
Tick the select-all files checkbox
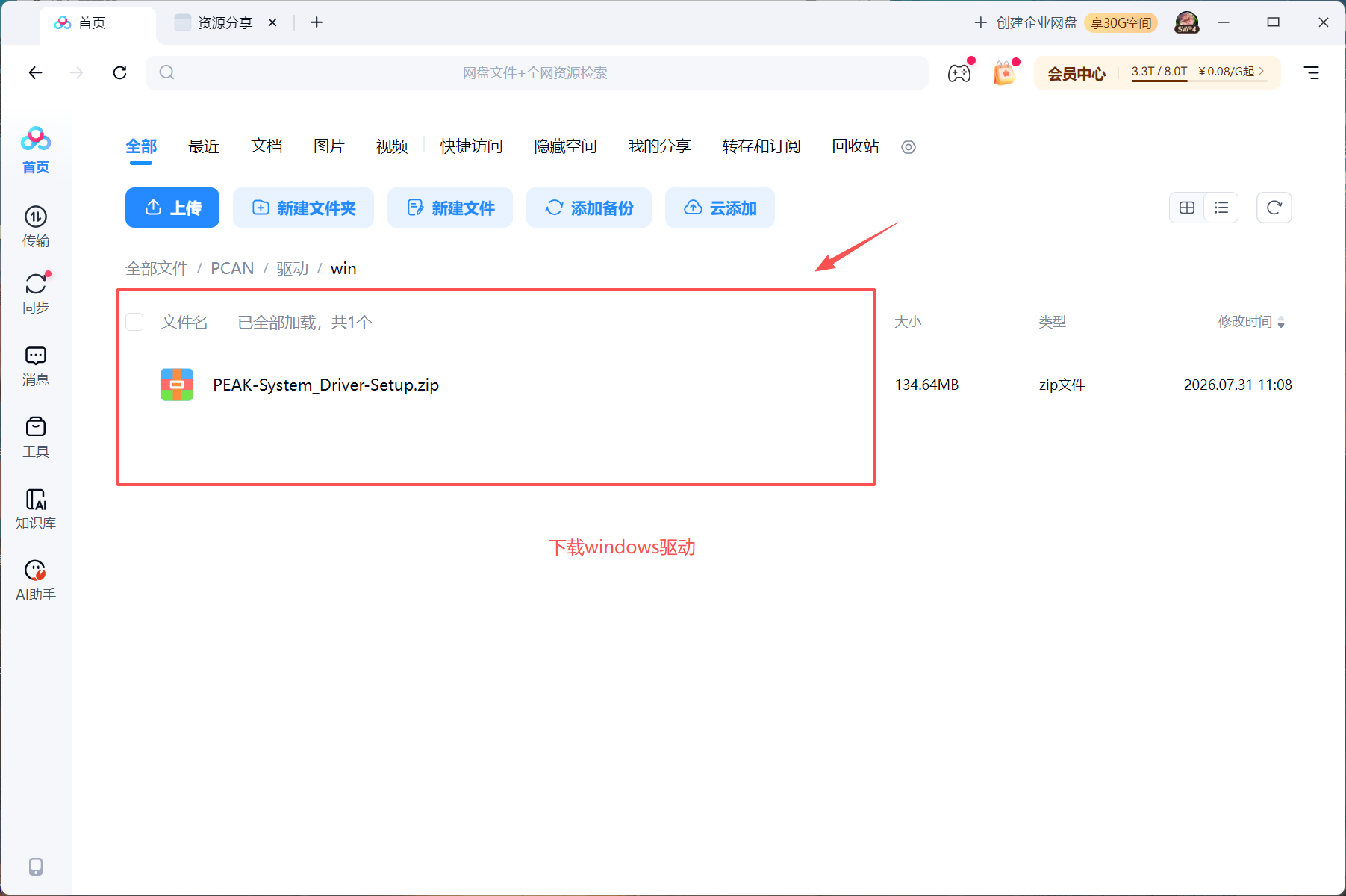134,322
